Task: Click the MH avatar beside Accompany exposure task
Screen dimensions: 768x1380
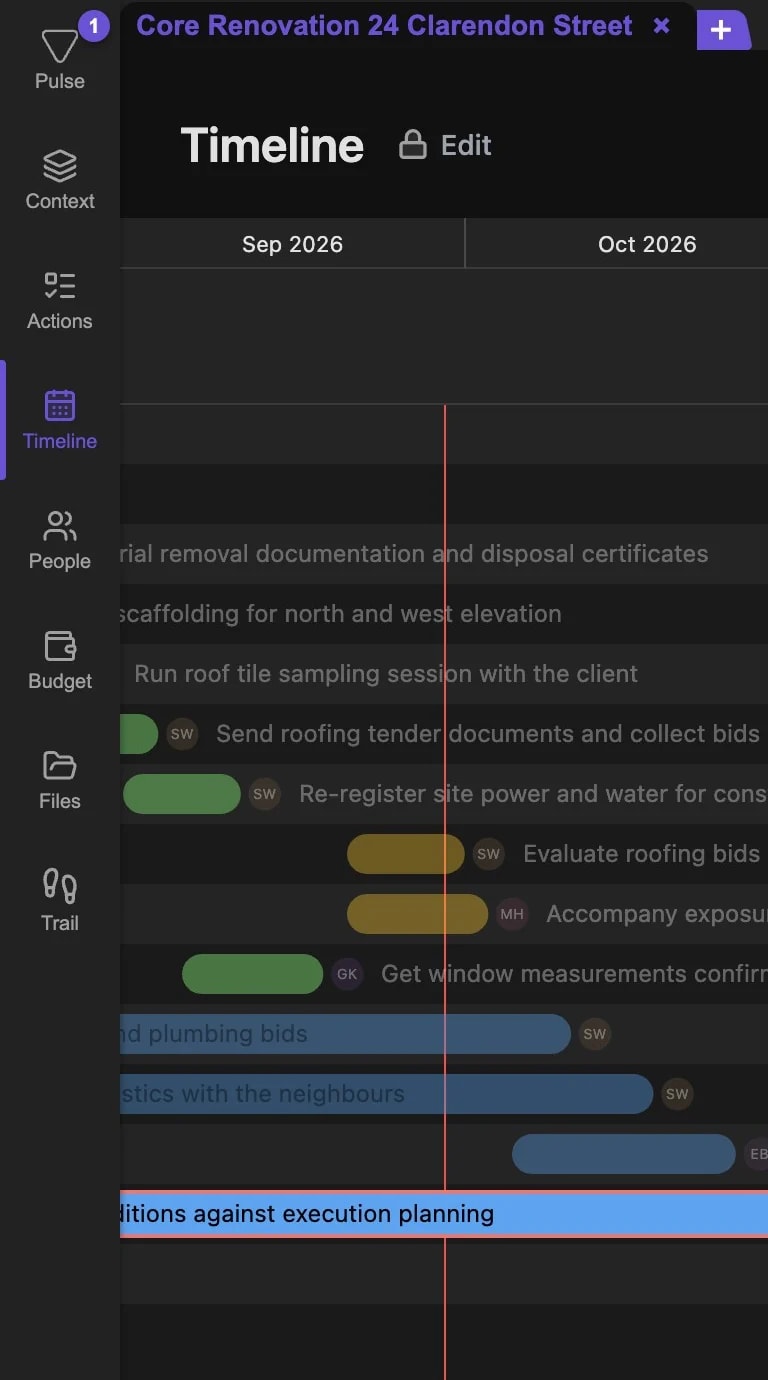Action: coord(512,914)
